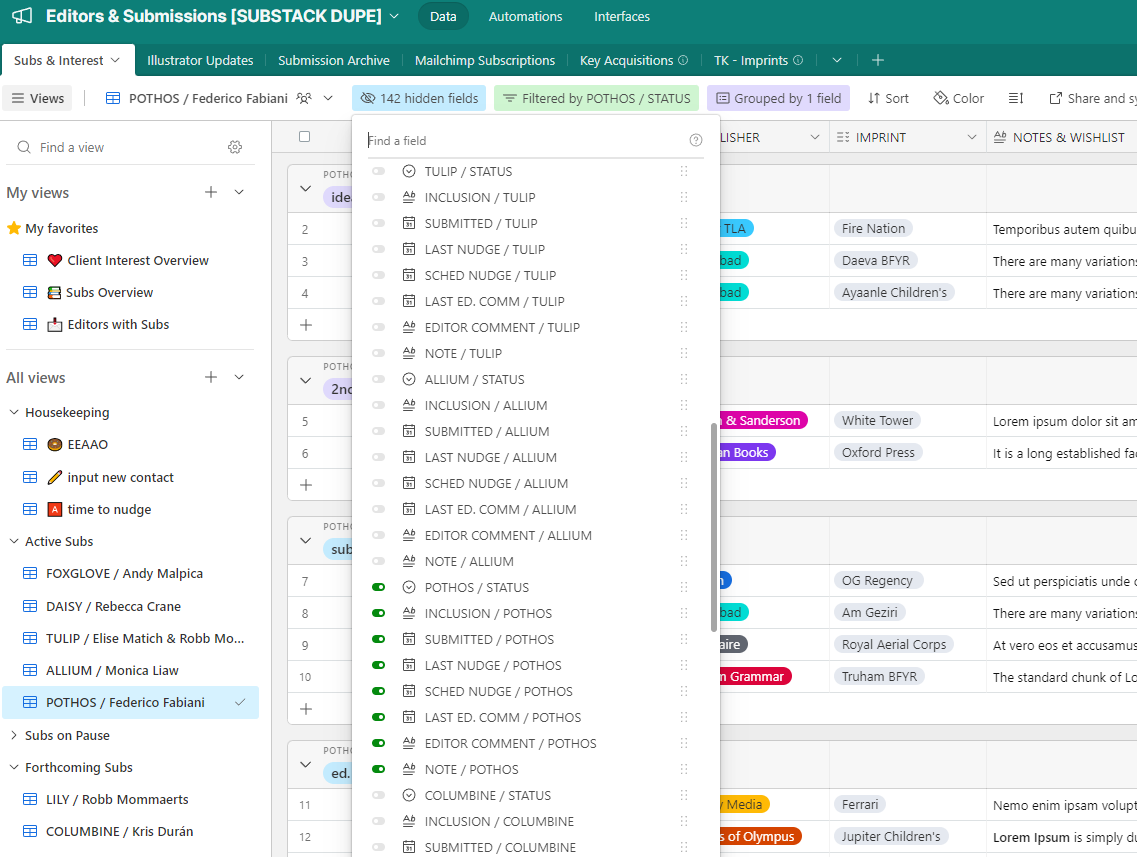1137x857 pixels.
Task: Expand the Subs on Pause section
Action: point(14,735)
